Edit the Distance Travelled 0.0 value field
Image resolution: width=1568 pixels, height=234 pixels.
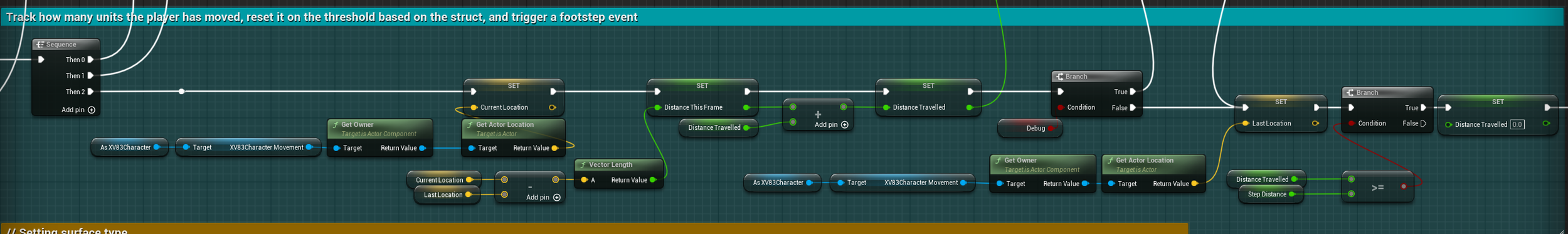click(1517, 124)
